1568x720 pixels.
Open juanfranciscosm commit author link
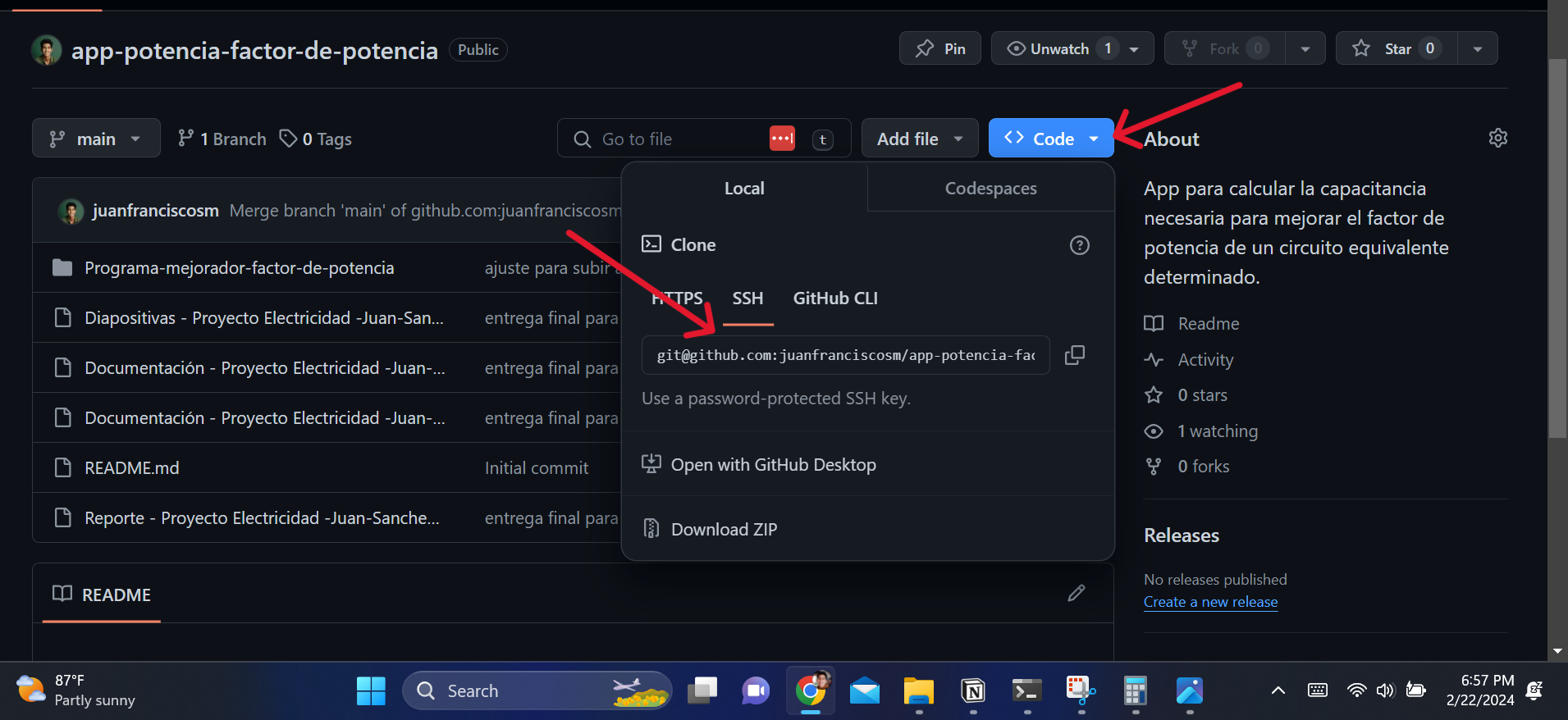coord(155,211)
